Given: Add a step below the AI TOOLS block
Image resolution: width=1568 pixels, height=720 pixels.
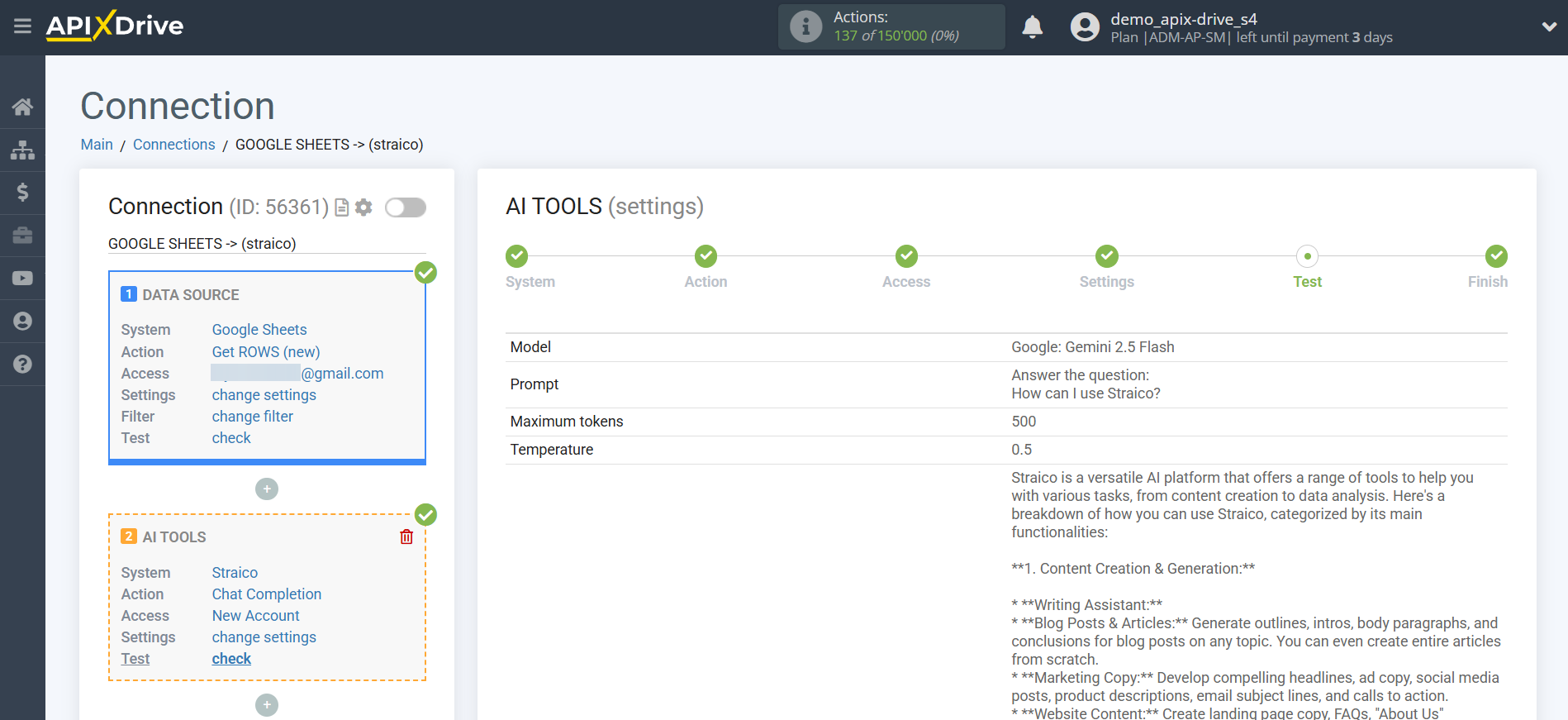Looking at the screenshot, I should click(x=266, y=705).
